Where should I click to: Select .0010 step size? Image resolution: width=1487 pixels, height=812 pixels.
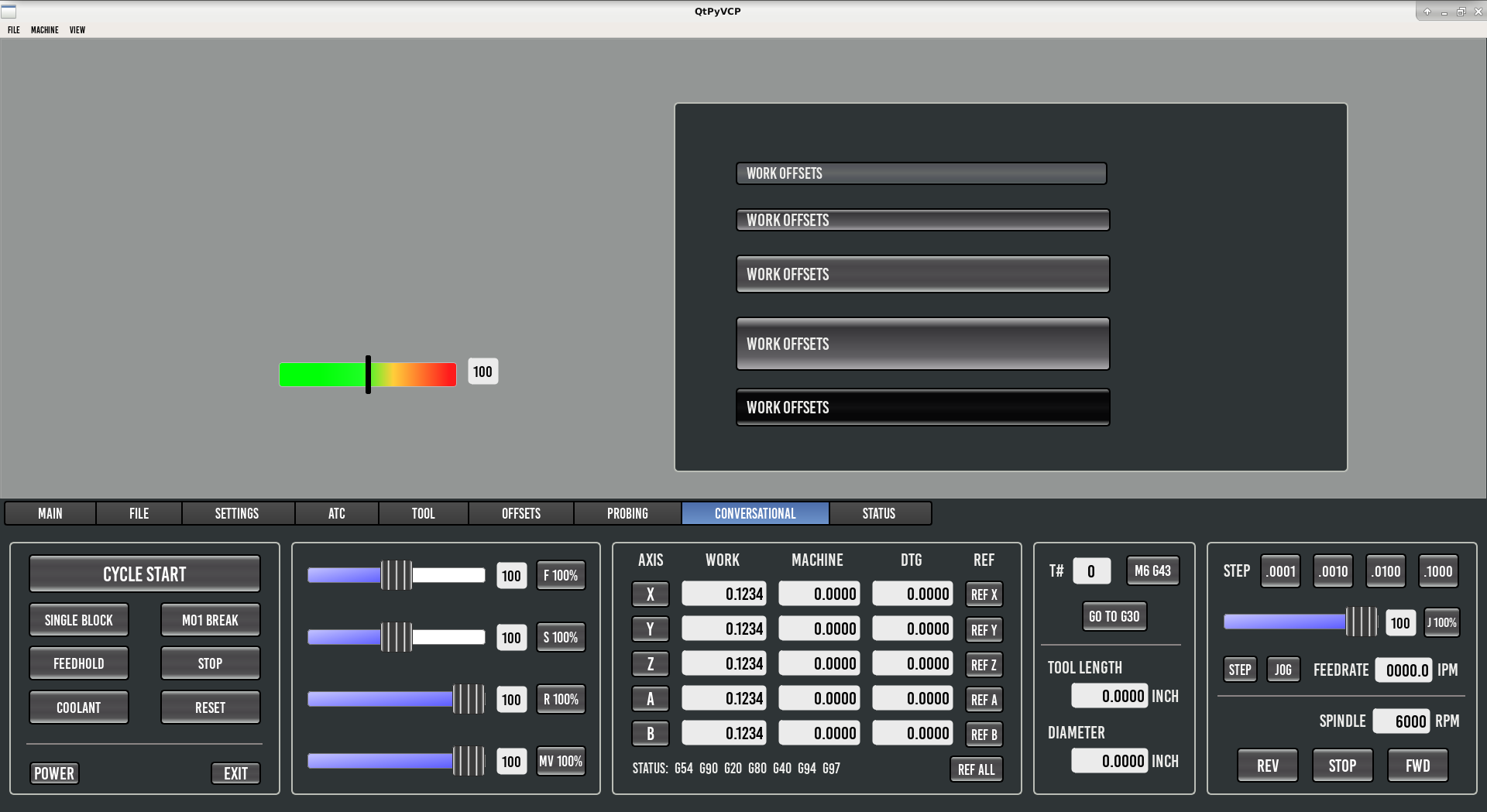pyautogui.click(x=1334, y=571)
